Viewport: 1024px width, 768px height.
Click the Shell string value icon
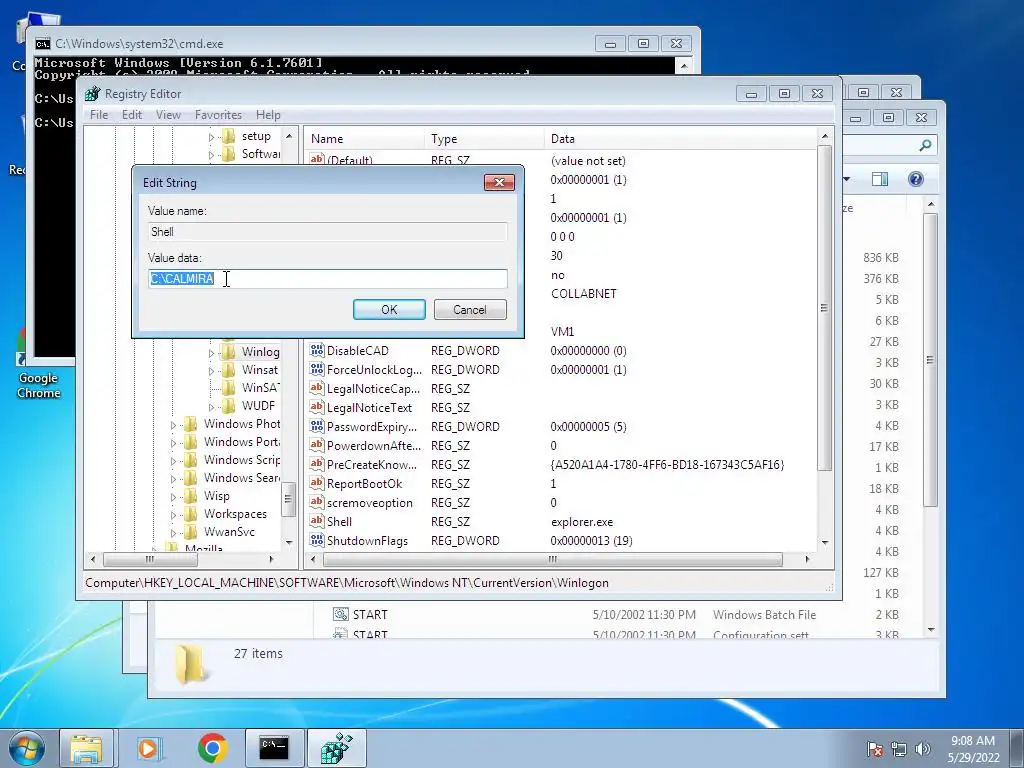317,521
